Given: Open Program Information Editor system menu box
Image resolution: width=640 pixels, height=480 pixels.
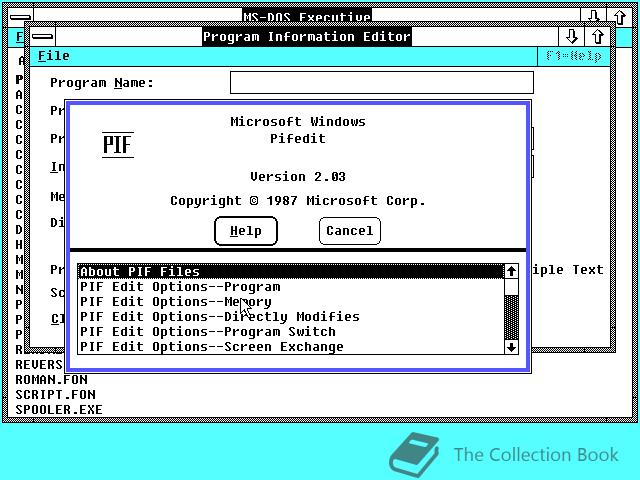Looking at the screenshot, I should pos(42,37).
